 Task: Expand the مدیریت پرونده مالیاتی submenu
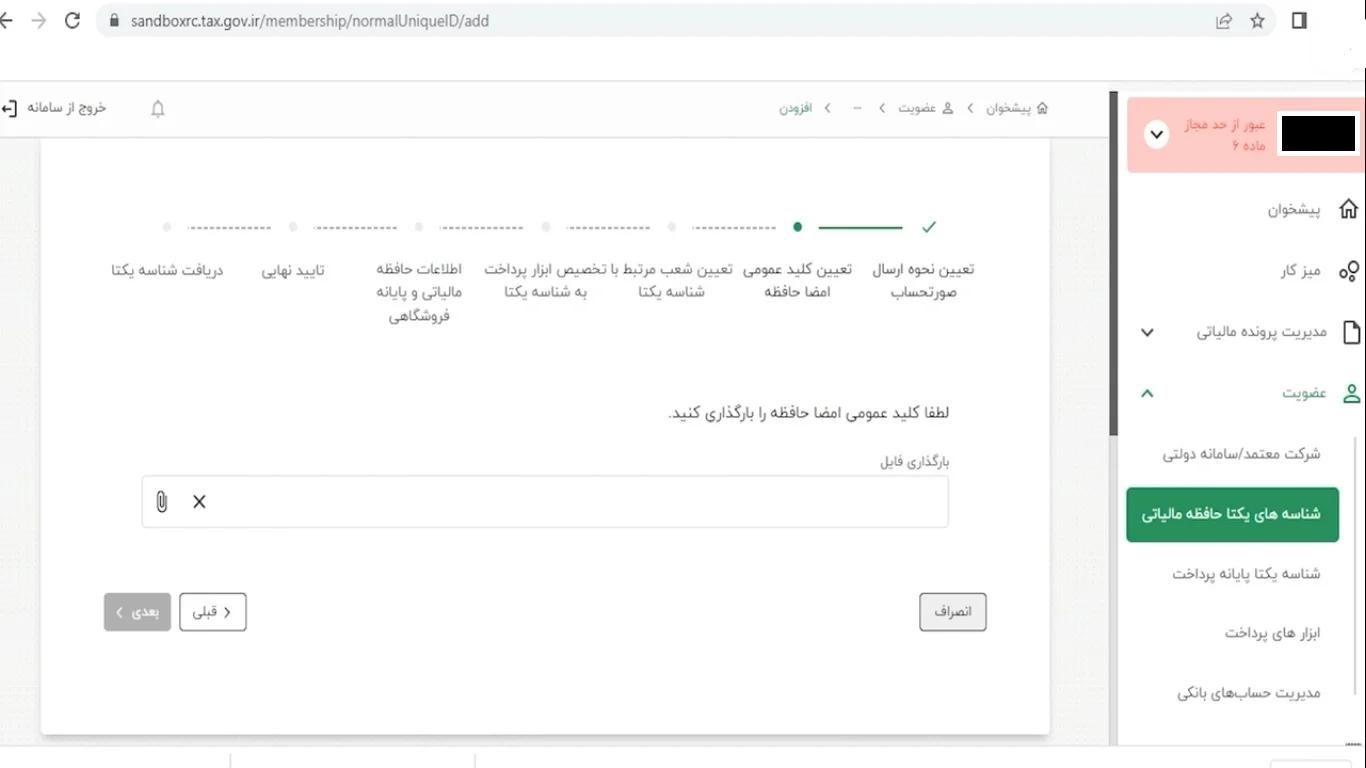point(1146,332)
